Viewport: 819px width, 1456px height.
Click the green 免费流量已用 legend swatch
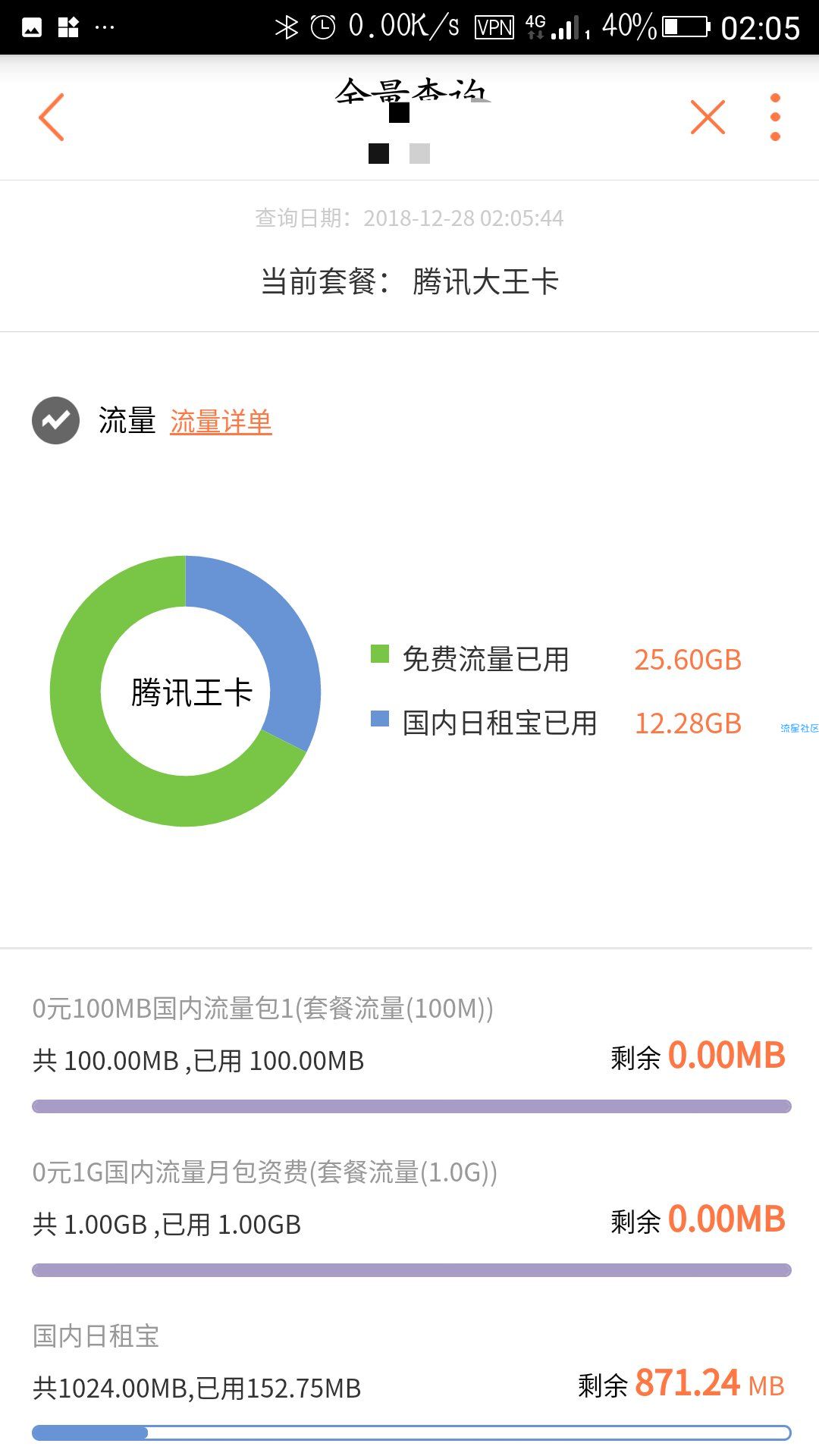(x=380, y=654)
